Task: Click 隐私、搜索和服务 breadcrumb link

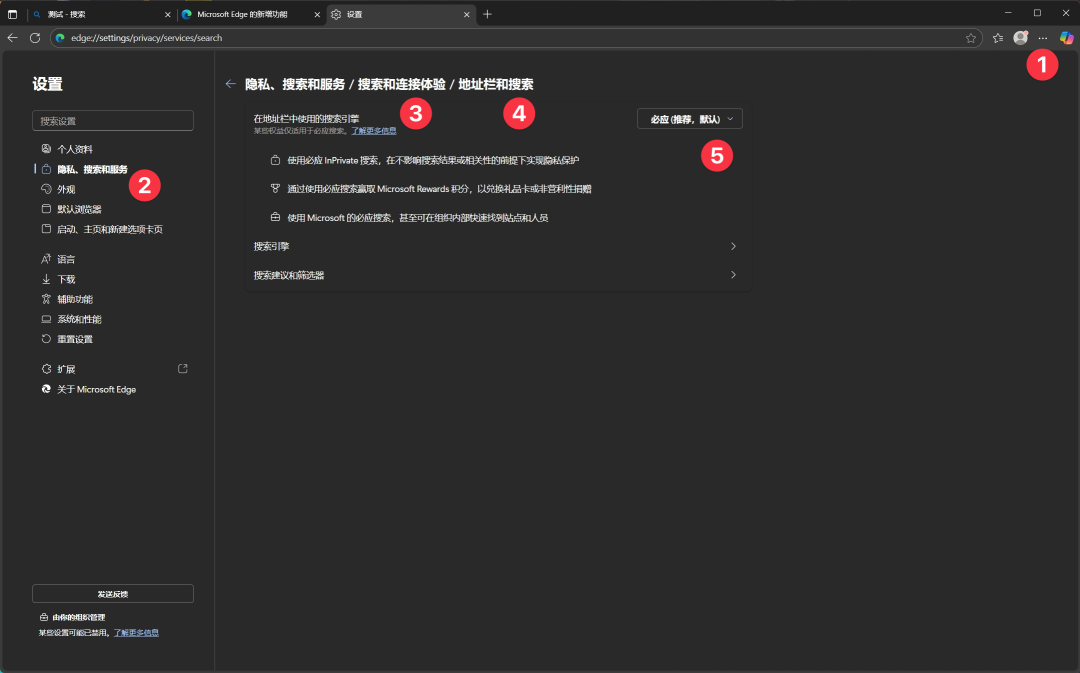Action: [295, 84]
